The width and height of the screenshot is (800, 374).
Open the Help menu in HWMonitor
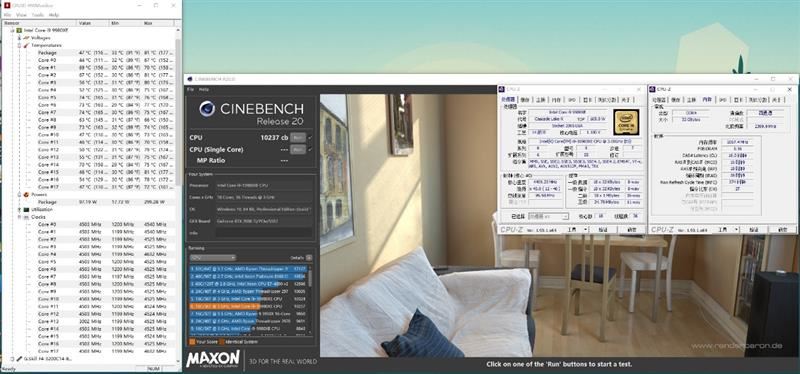54,15
